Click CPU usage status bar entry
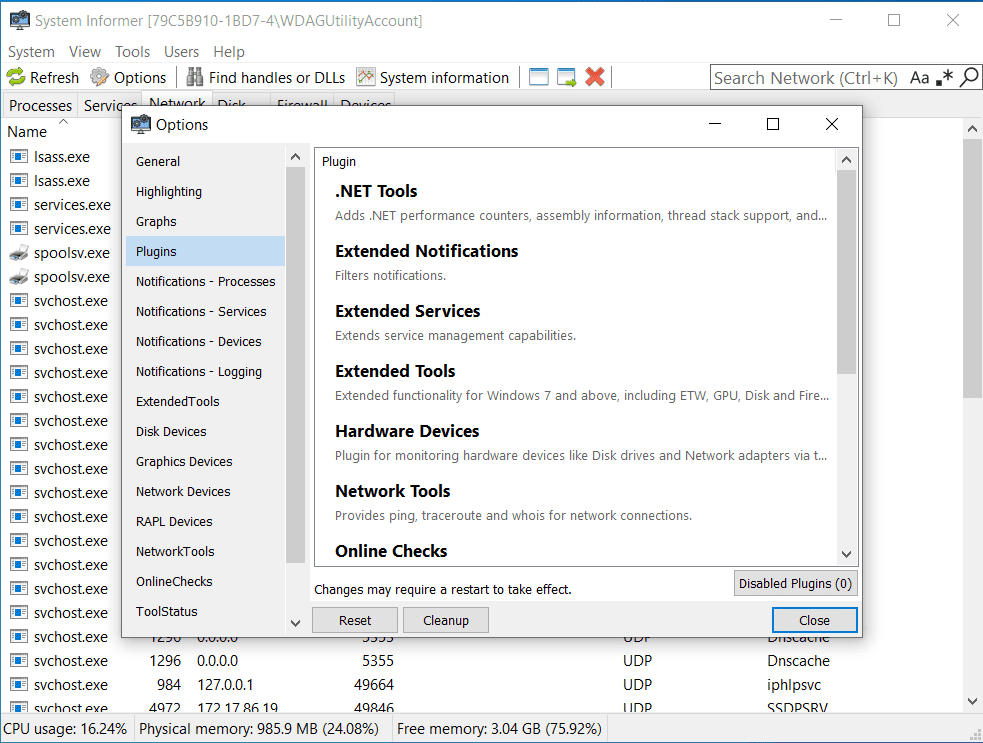 [x=65, y=729]
